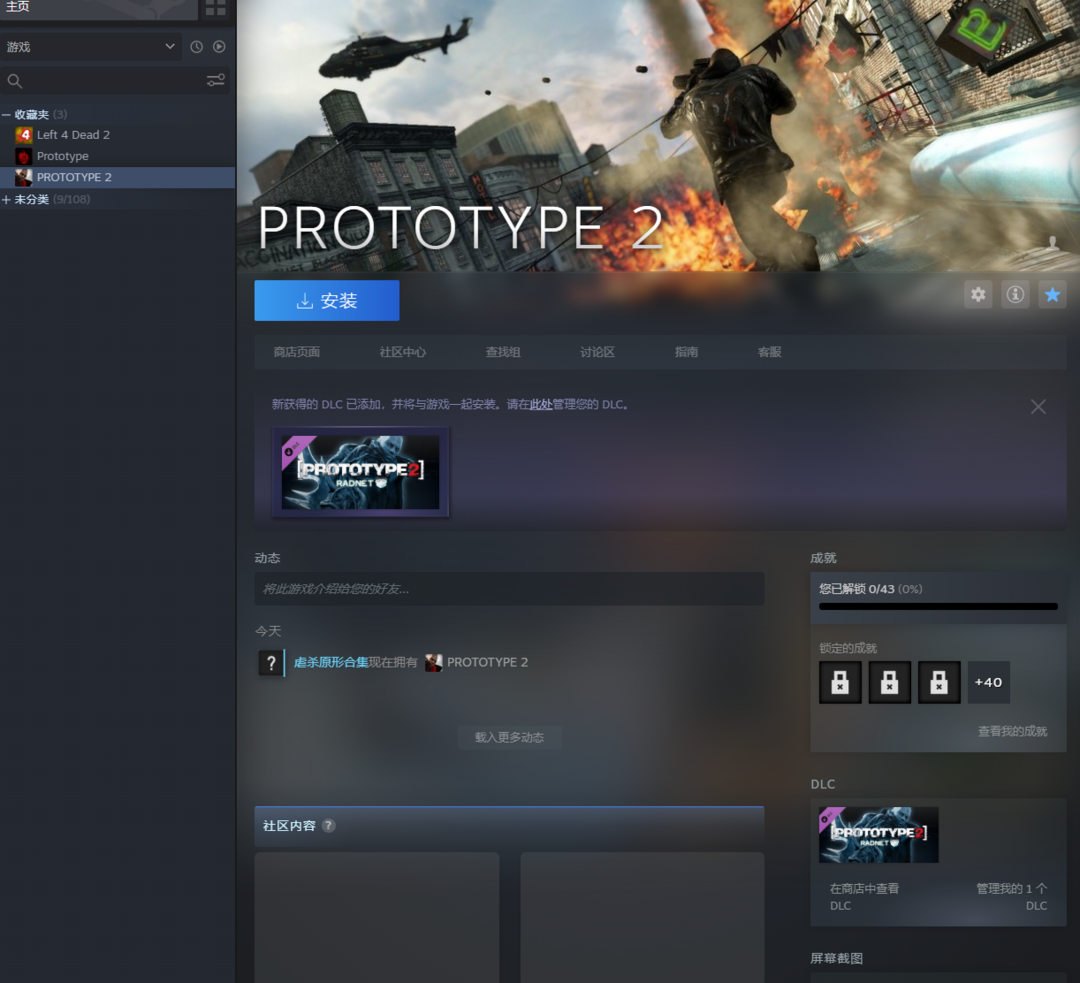This screenshot has width=1080, height=983.
Task: Open the RADNET DLC thumbnail in notification
Action: tap(361, 472)
